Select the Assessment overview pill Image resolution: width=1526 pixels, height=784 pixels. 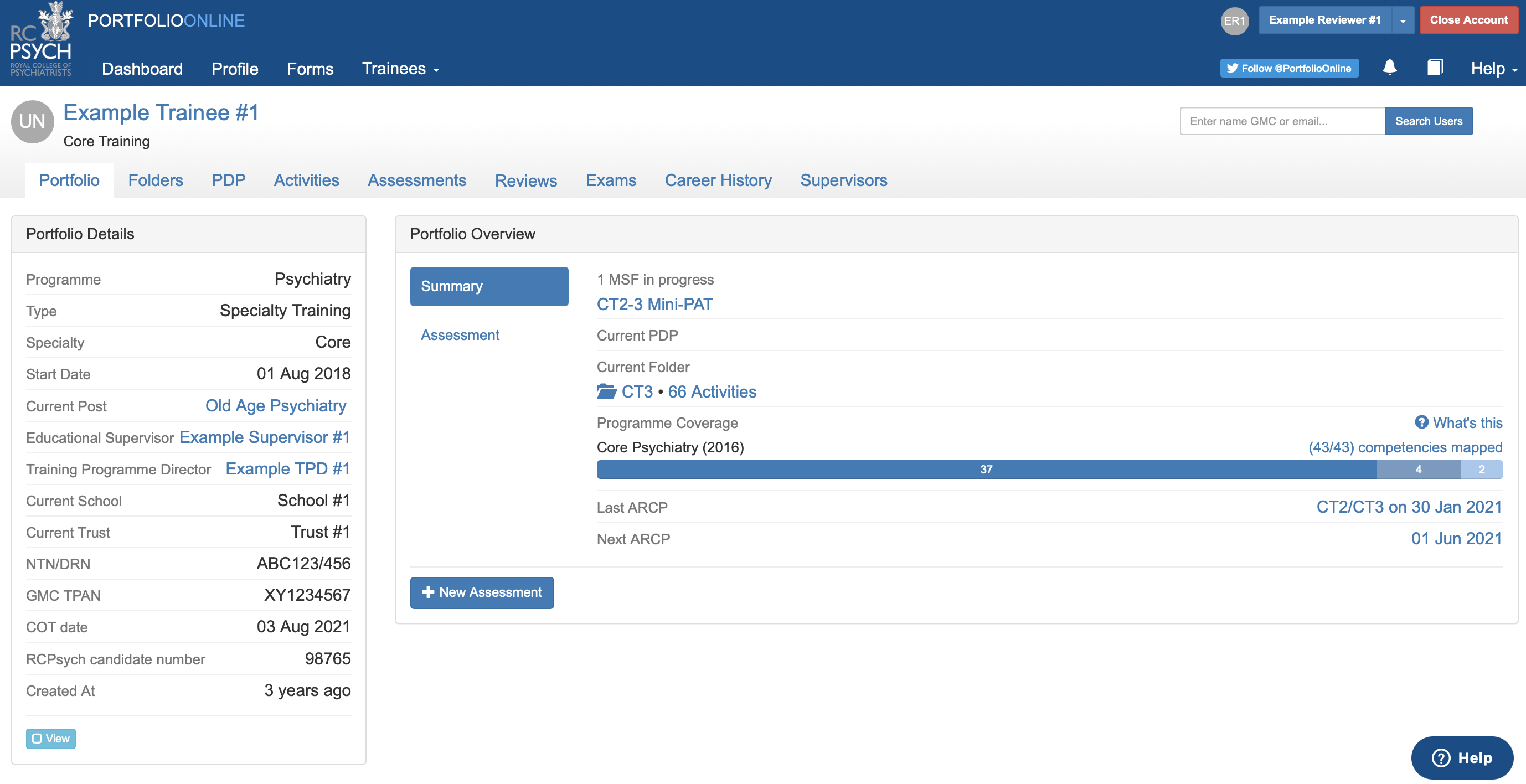[460, 334]
